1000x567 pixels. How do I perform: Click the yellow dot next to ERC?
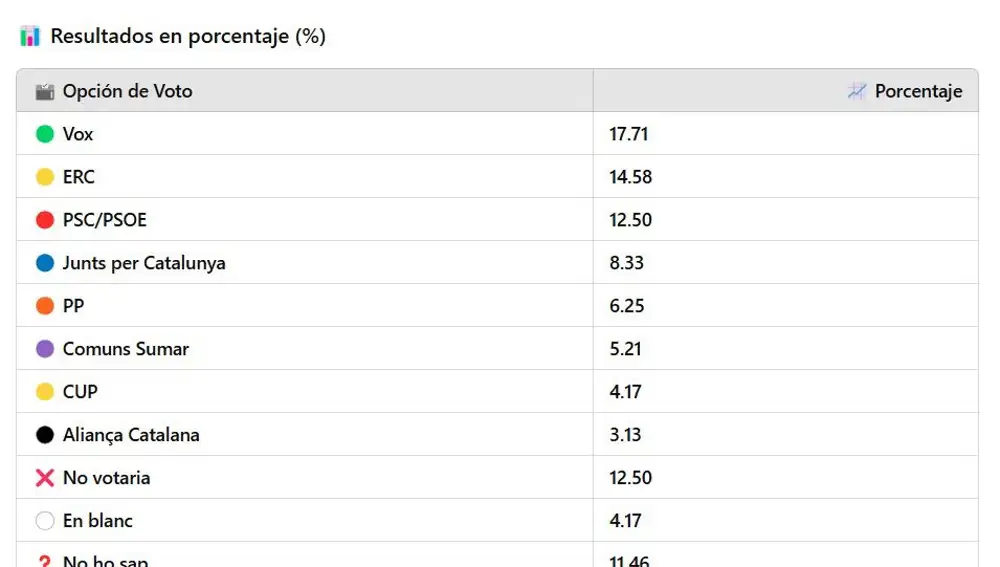[45, 177]
